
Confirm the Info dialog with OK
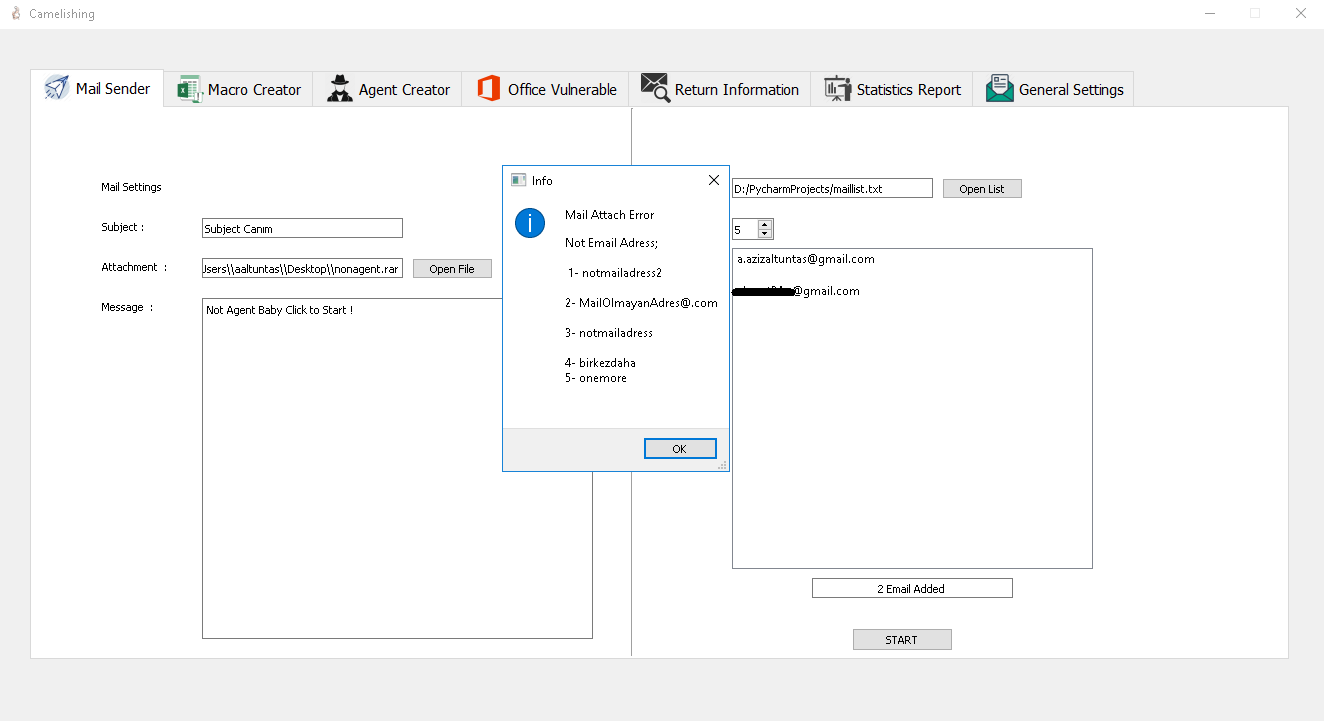coord(680,449)
